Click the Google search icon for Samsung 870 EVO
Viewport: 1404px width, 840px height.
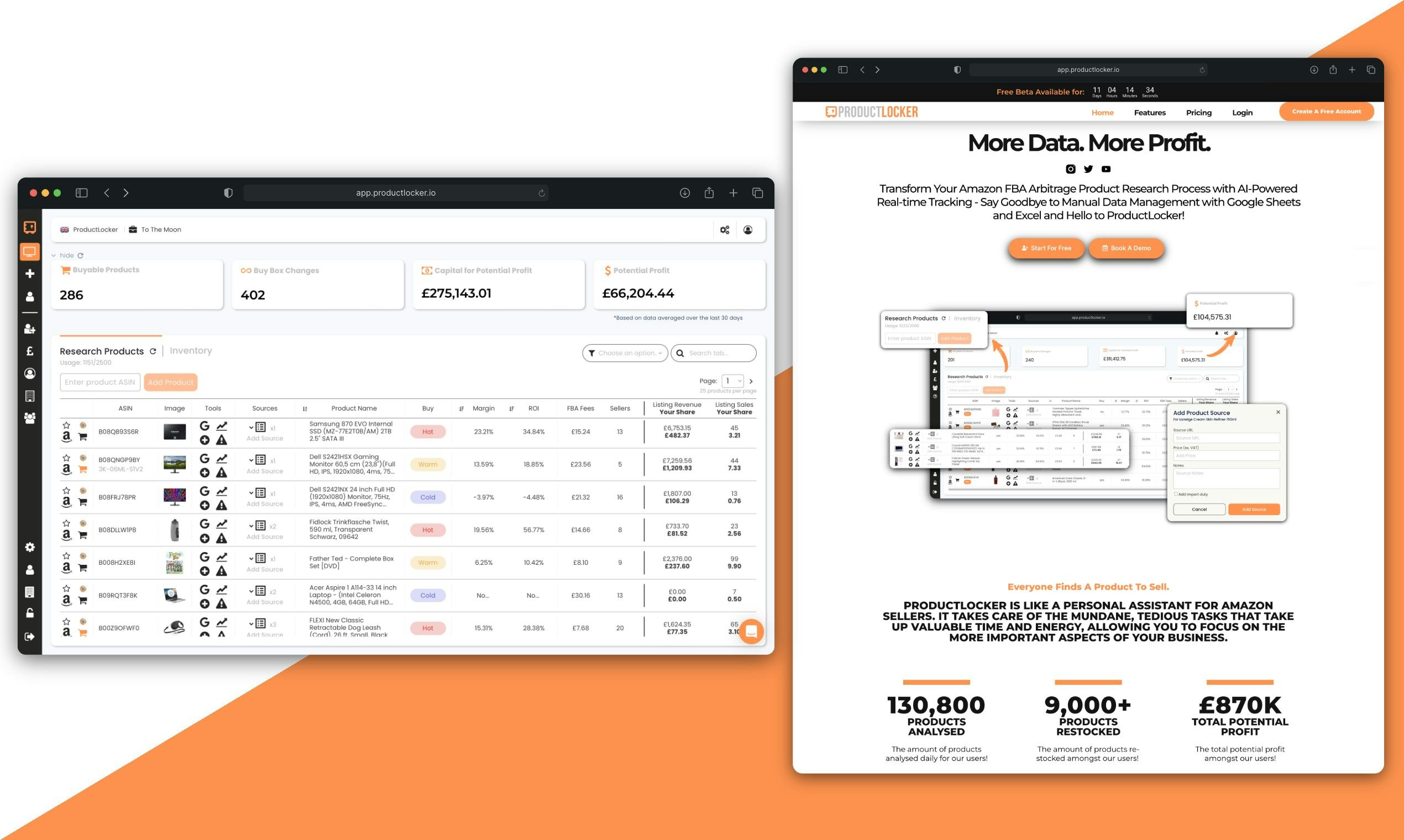pyautogui.click(x=205, y=426)
